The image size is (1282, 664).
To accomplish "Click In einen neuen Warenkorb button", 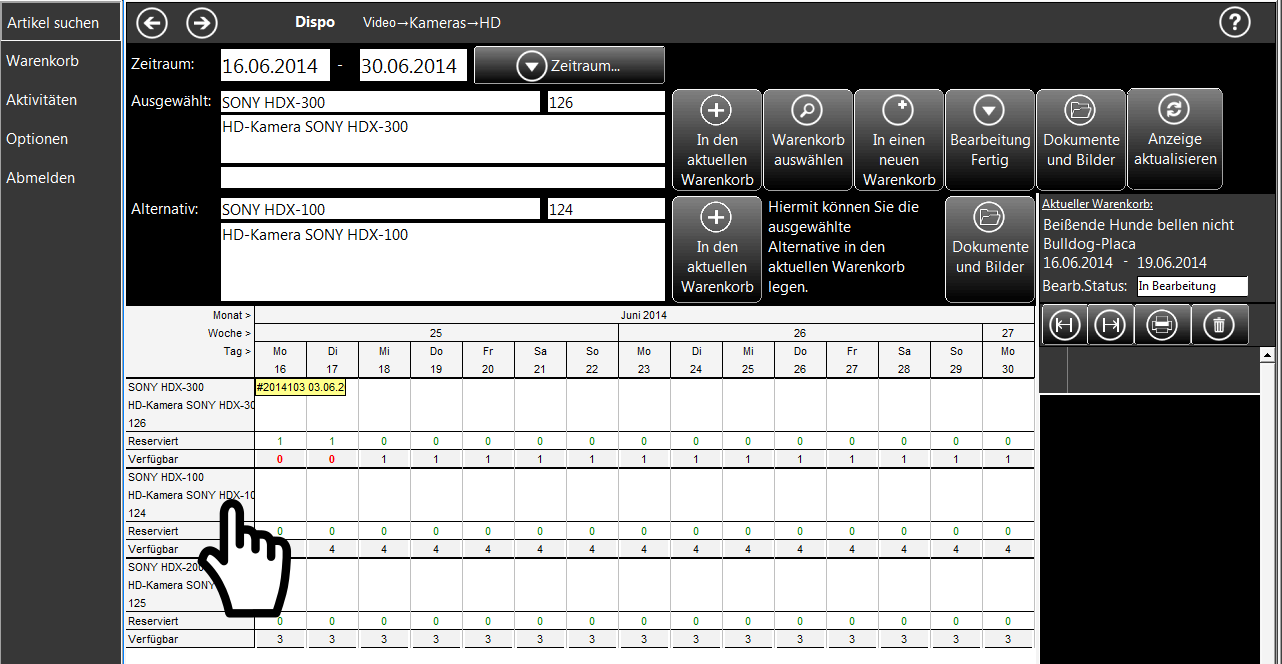I will click(899, 140).
